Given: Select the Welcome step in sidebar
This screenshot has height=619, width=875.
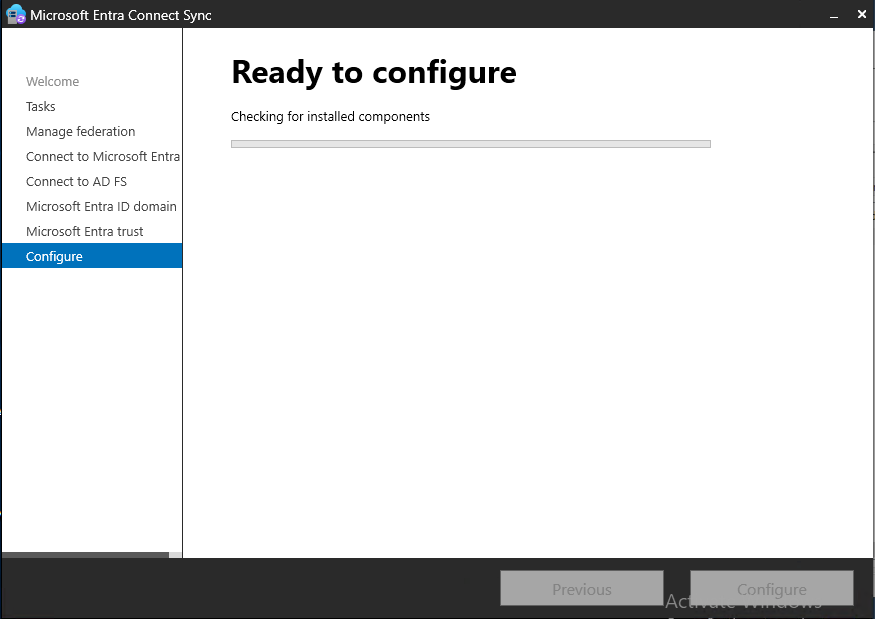Looking at the screenshot, I should tap(52, 81).
